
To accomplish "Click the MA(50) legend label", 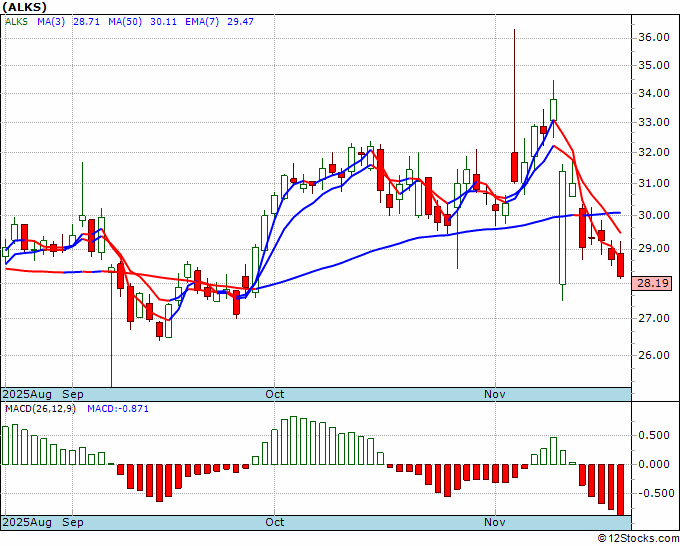I will click(125, 22).
